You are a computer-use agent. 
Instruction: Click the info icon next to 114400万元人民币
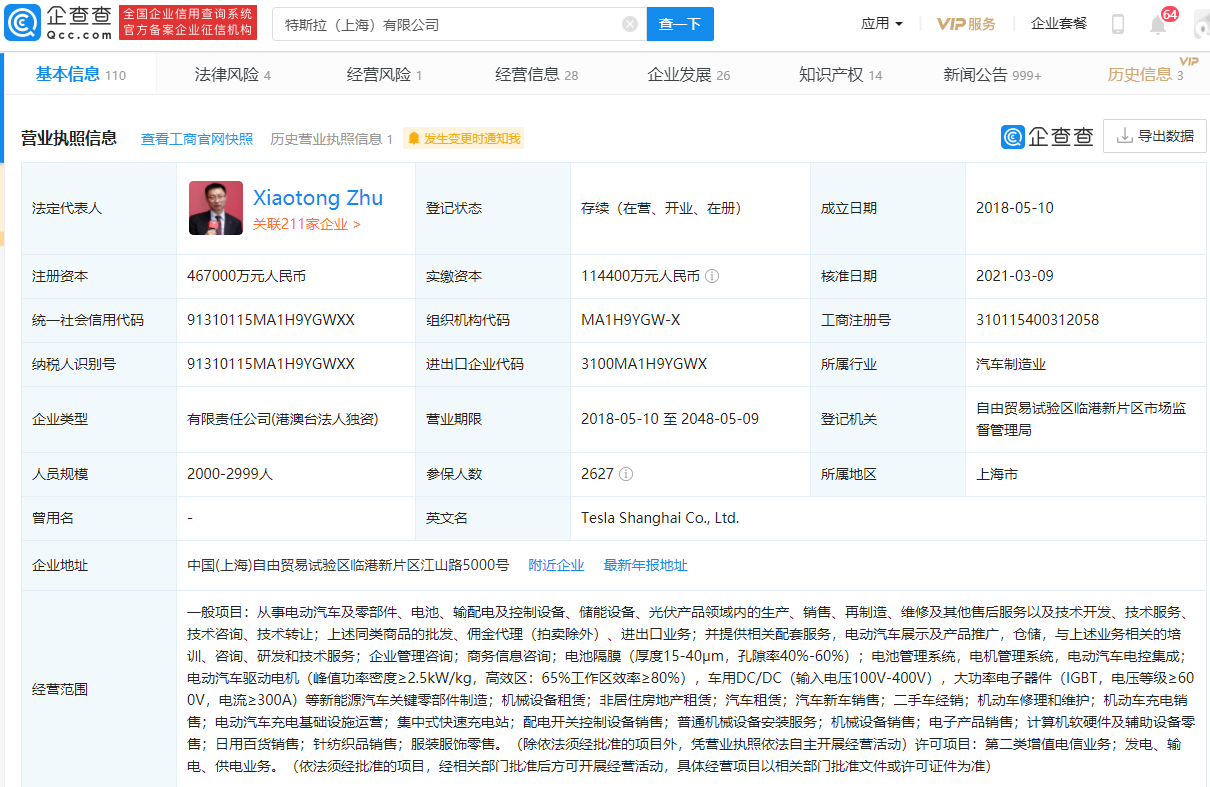pos(712,276)
